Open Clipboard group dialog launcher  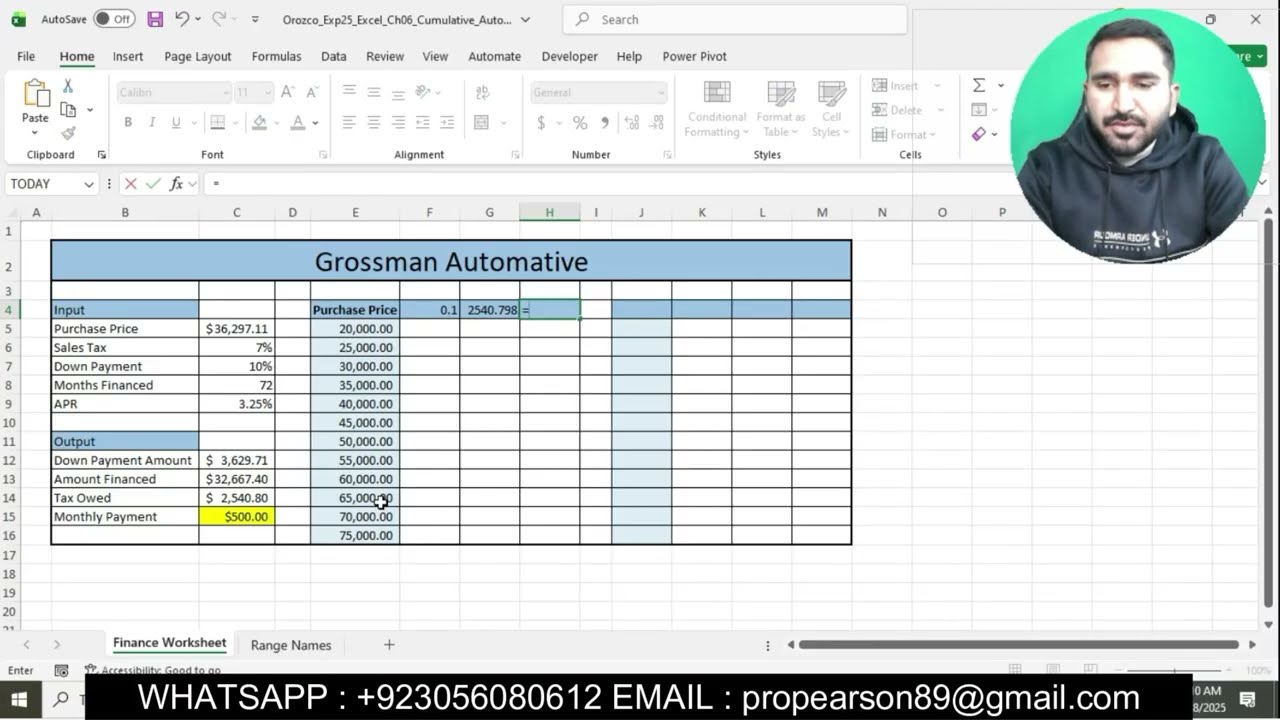[x=101, y=155]
